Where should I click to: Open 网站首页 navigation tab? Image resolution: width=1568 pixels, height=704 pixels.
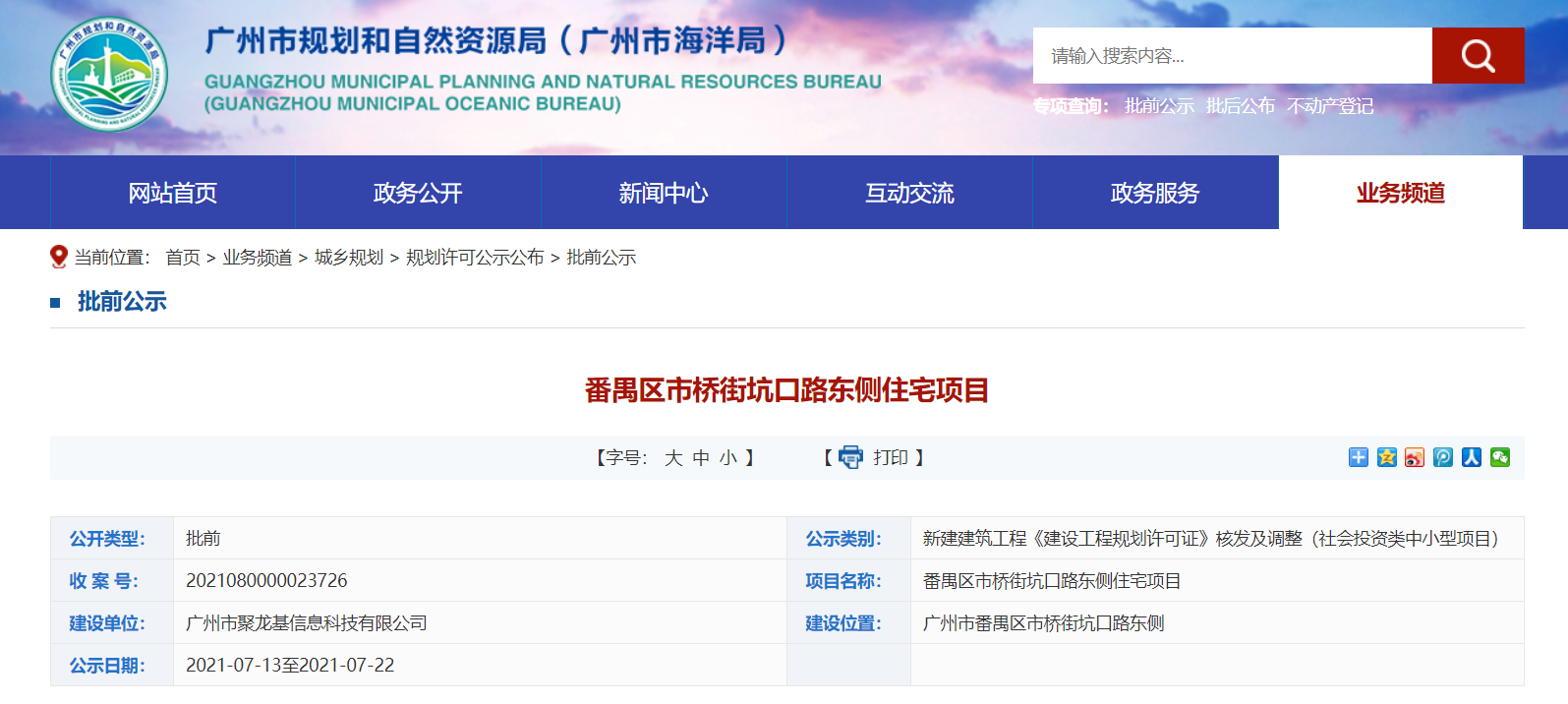point(173,193)
